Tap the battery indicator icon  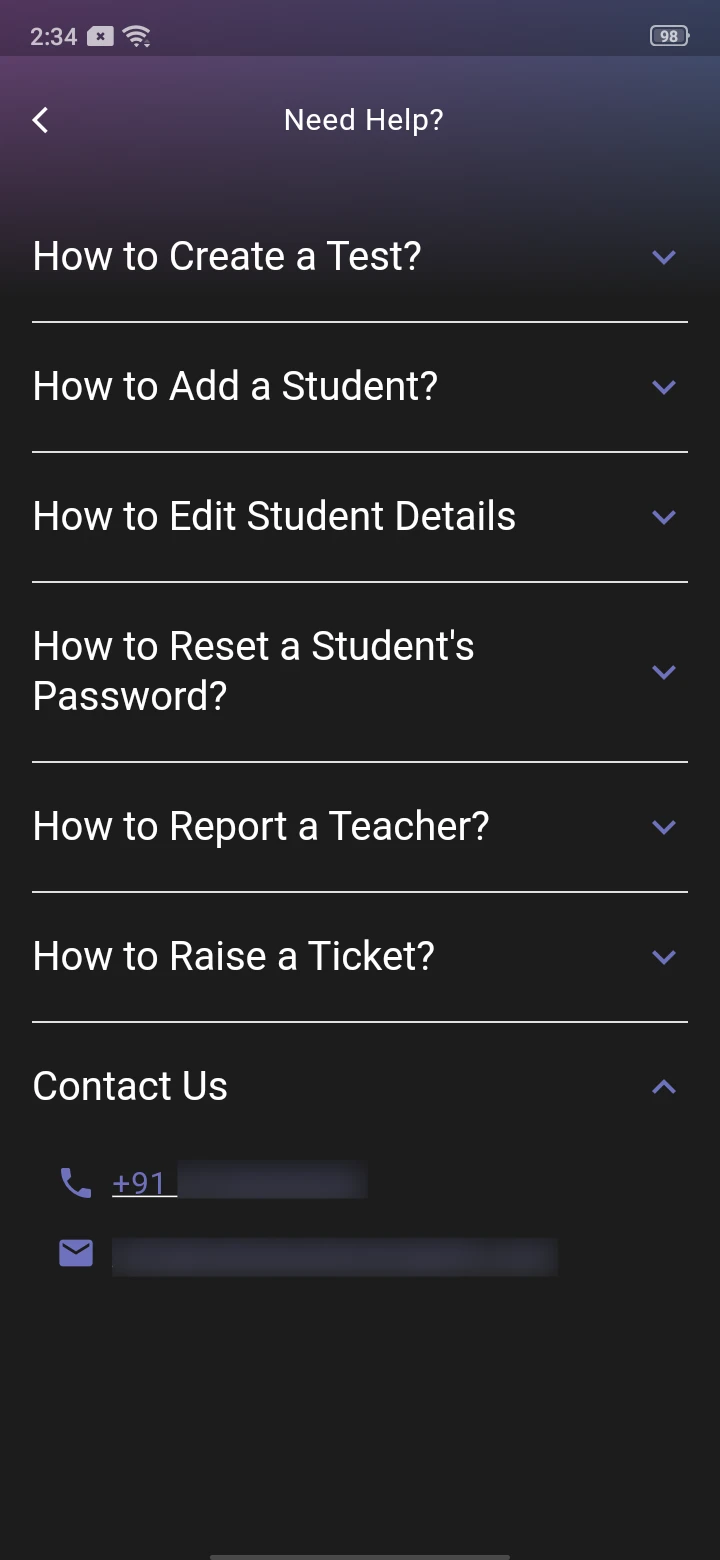[x=669, y=37]
